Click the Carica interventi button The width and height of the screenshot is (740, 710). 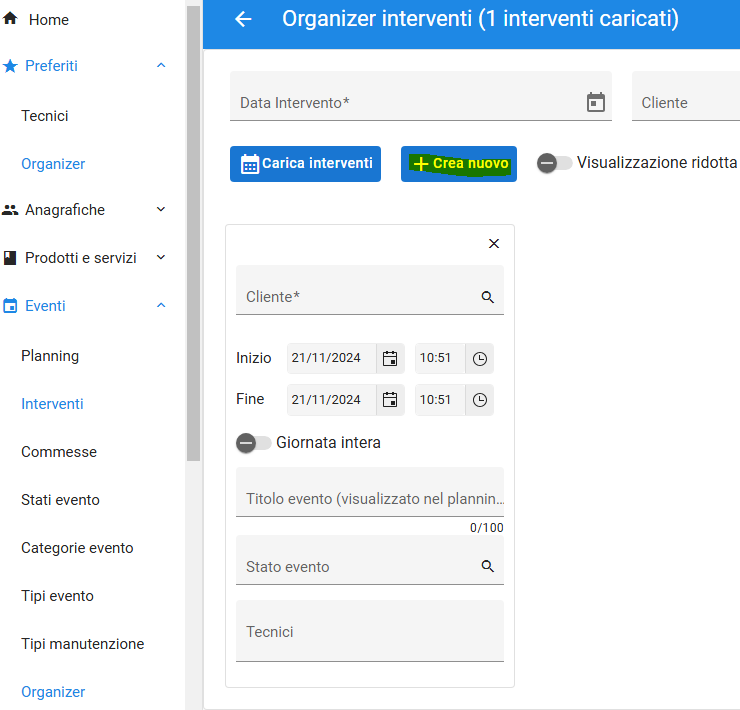(x=305, y=164)
